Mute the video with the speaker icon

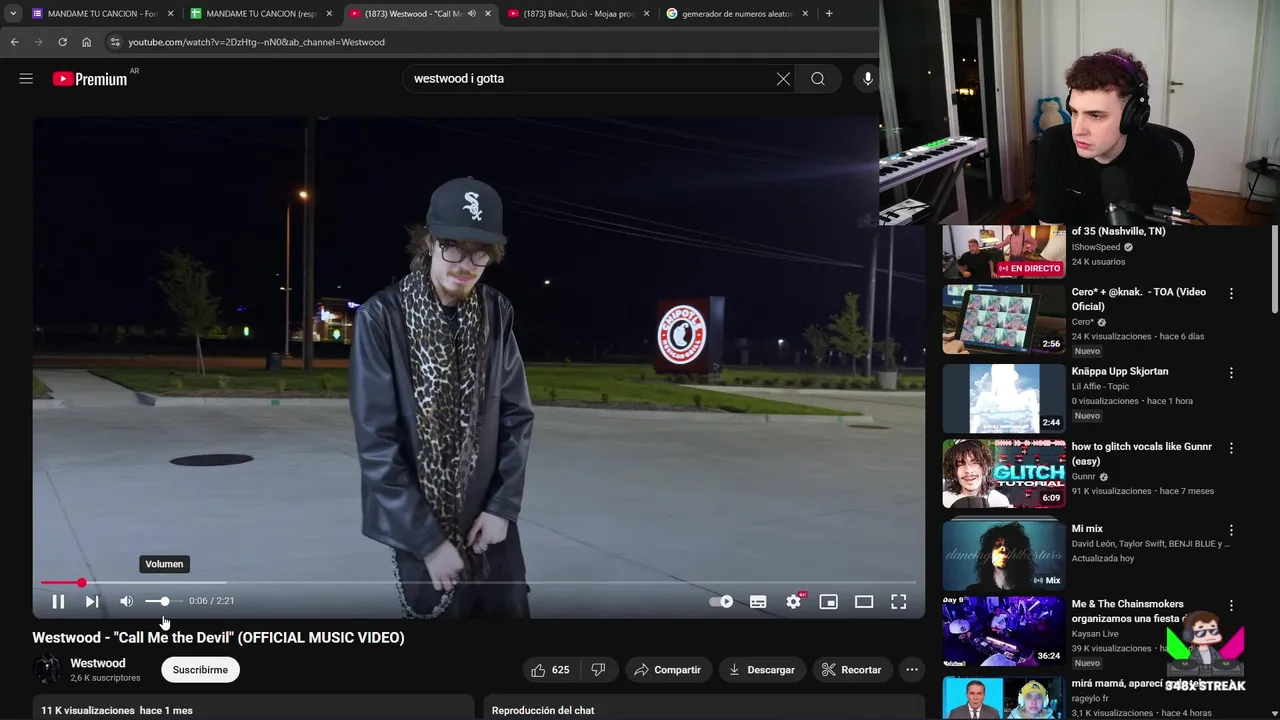tap(126, 601)
